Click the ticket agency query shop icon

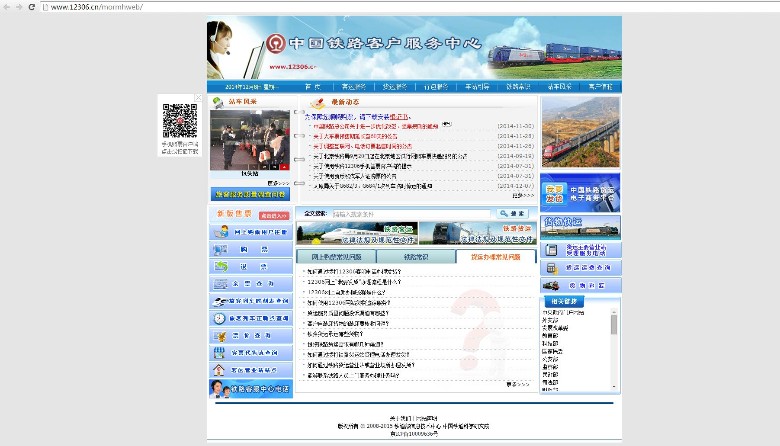coord(219,353)
